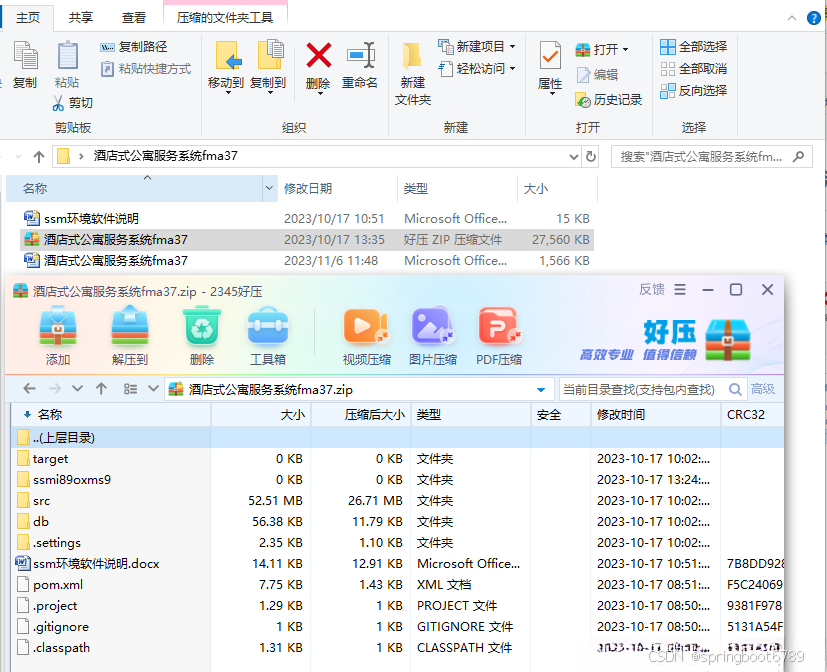This screenshot has width=827, height=672.
Task: Open the Compressed folder tools (压缩的文件夹工具) tab
Action: (x=225, y=18)
